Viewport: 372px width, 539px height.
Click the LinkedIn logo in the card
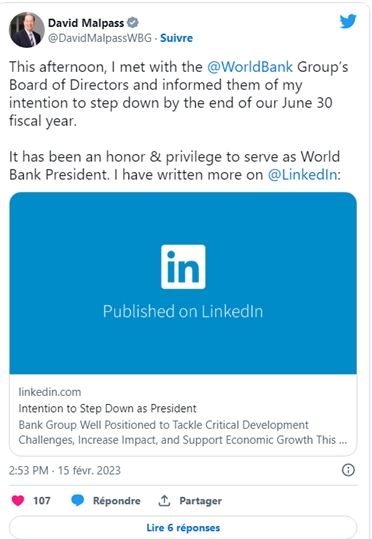click(x=183, y=267)
